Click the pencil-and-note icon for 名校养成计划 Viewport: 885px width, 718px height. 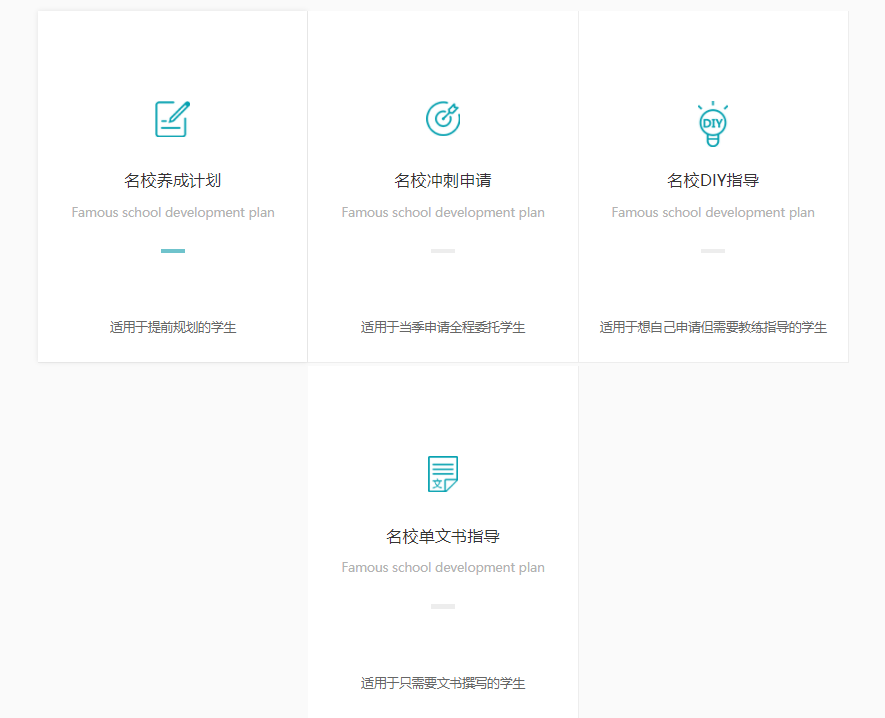coord(172,119)
